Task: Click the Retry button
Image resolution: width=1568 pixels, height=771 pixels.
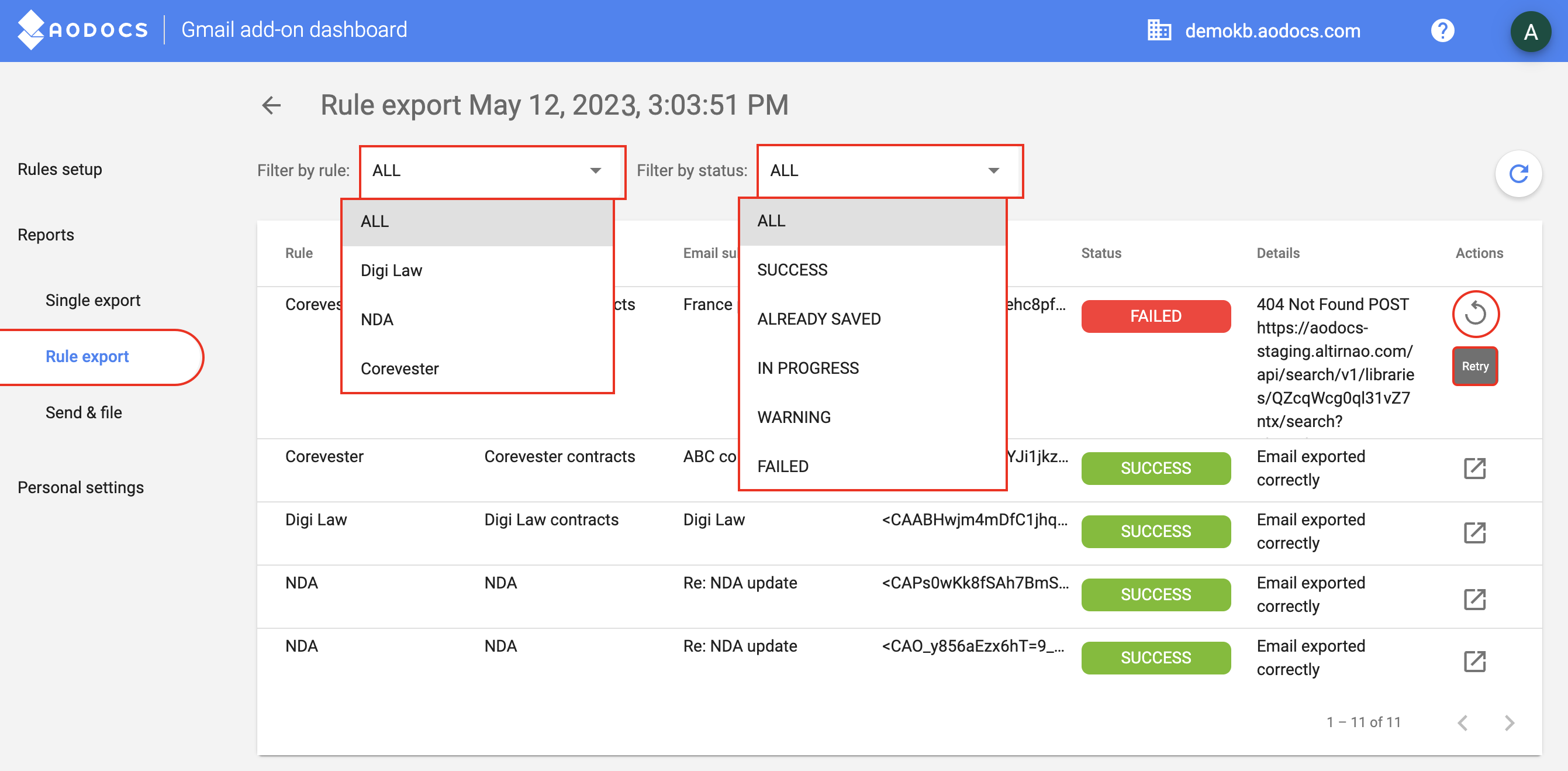Action: click(1475, 366)
